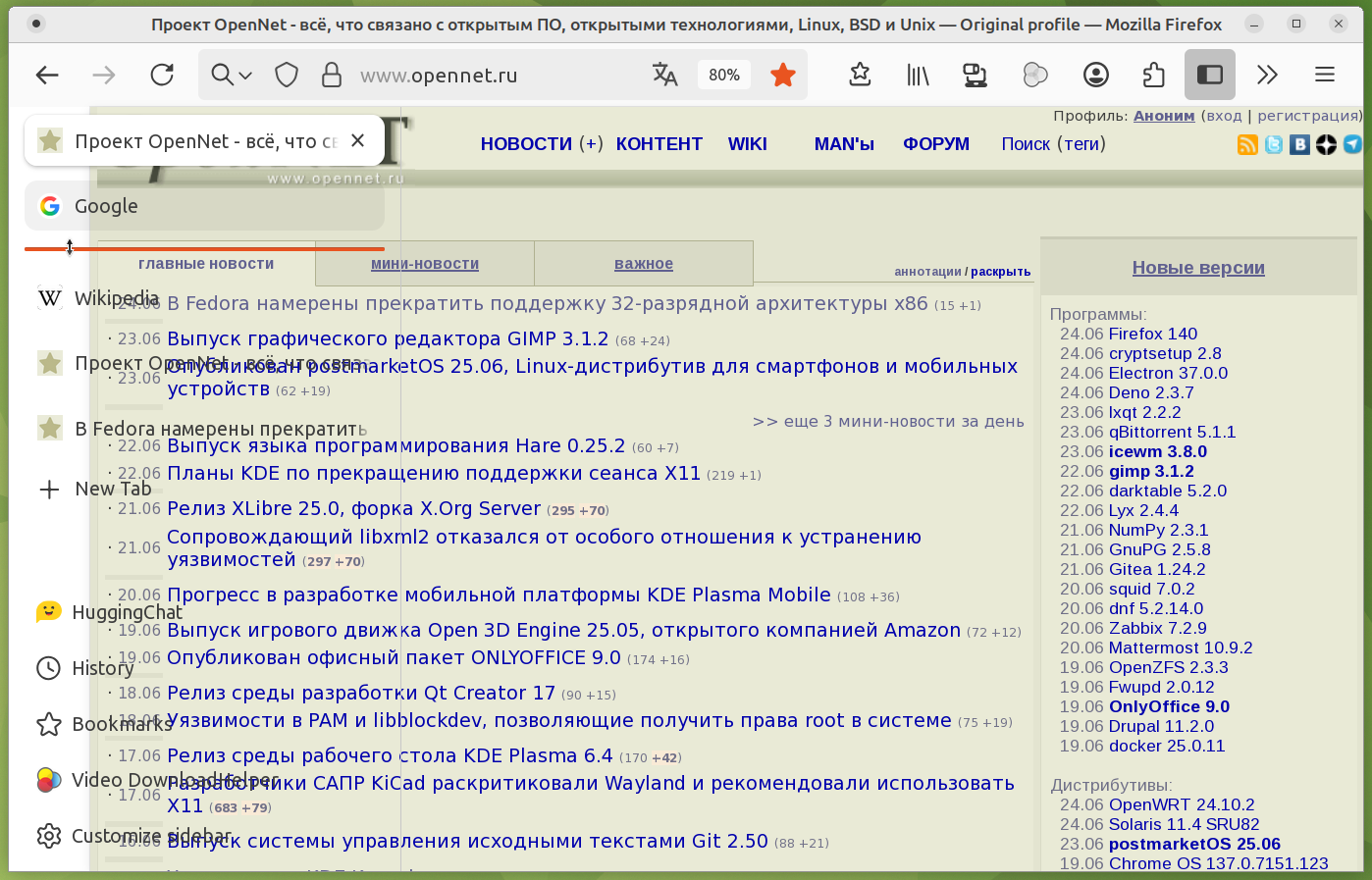The width and height of the screenshot is (1372, 880).
Task: Open the synced tabs icon
Action: tap(975, 75)
